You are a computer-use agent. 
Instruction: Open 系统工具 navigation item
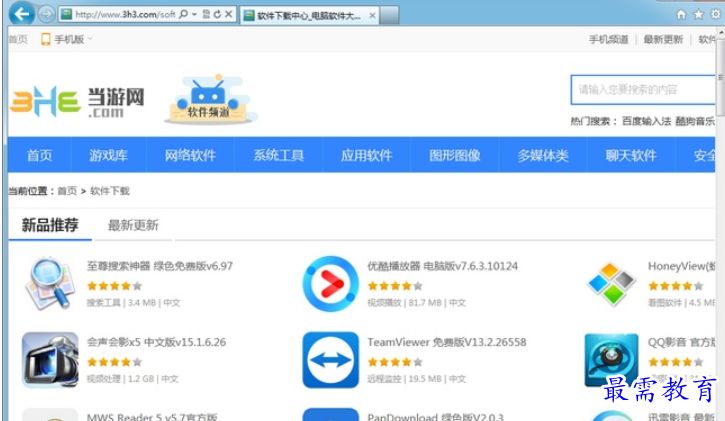point(278,155)
